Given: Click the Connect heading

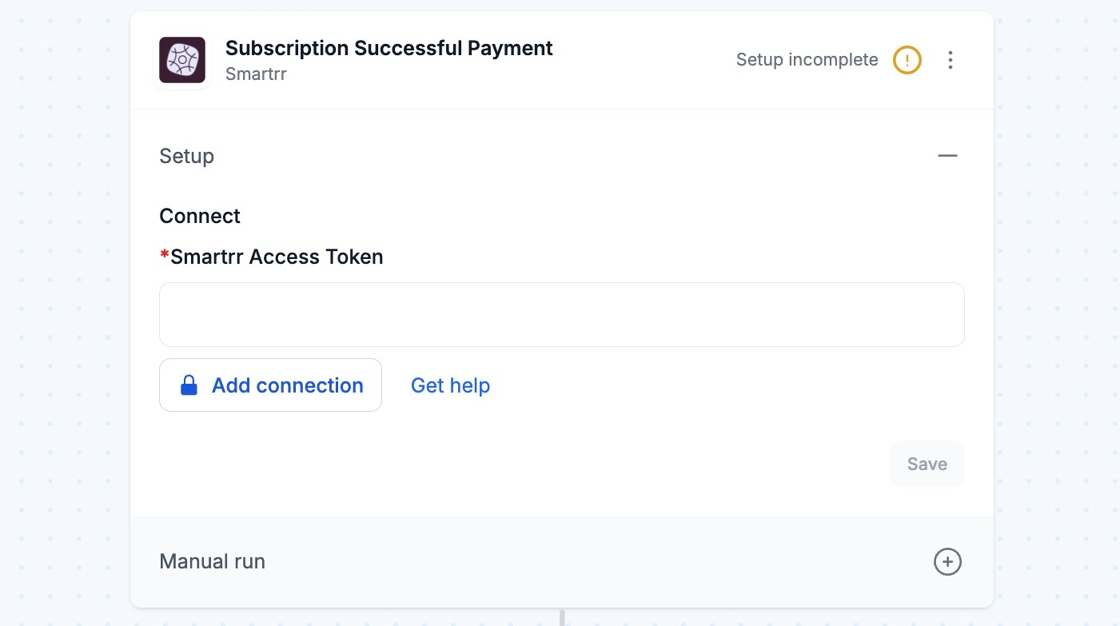Looking at the screenshot, I should click(x=200, y=216).
